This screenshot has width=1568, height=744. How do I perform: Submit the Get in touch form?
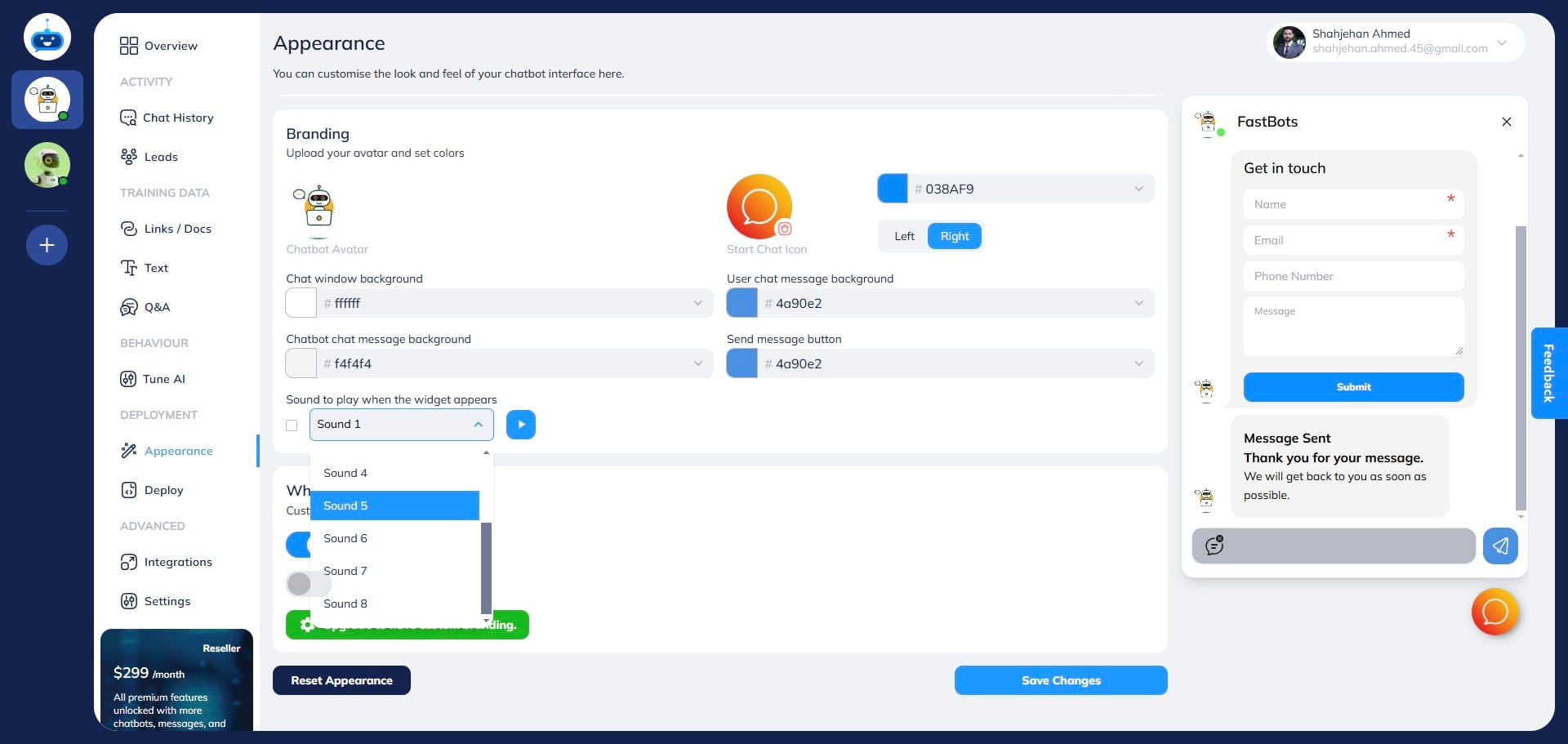1353,387
